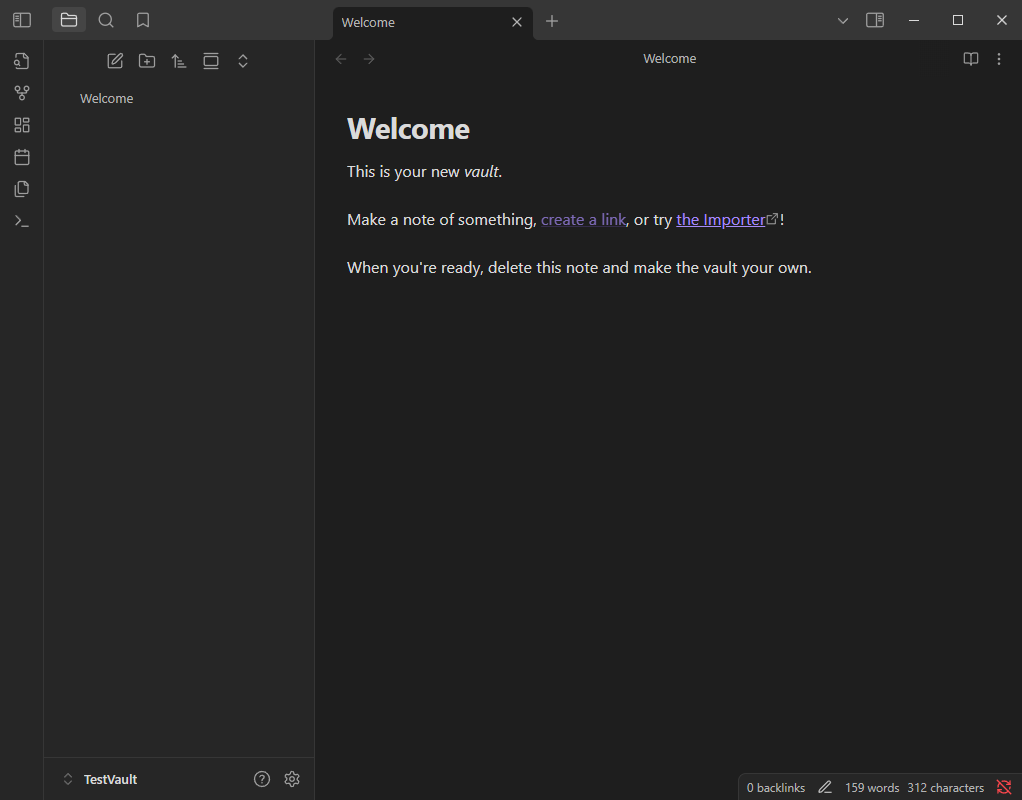Viewport: 1022px width, 800px height.
Task: Open today's daily note calendar icon
Action: (22, 156)
